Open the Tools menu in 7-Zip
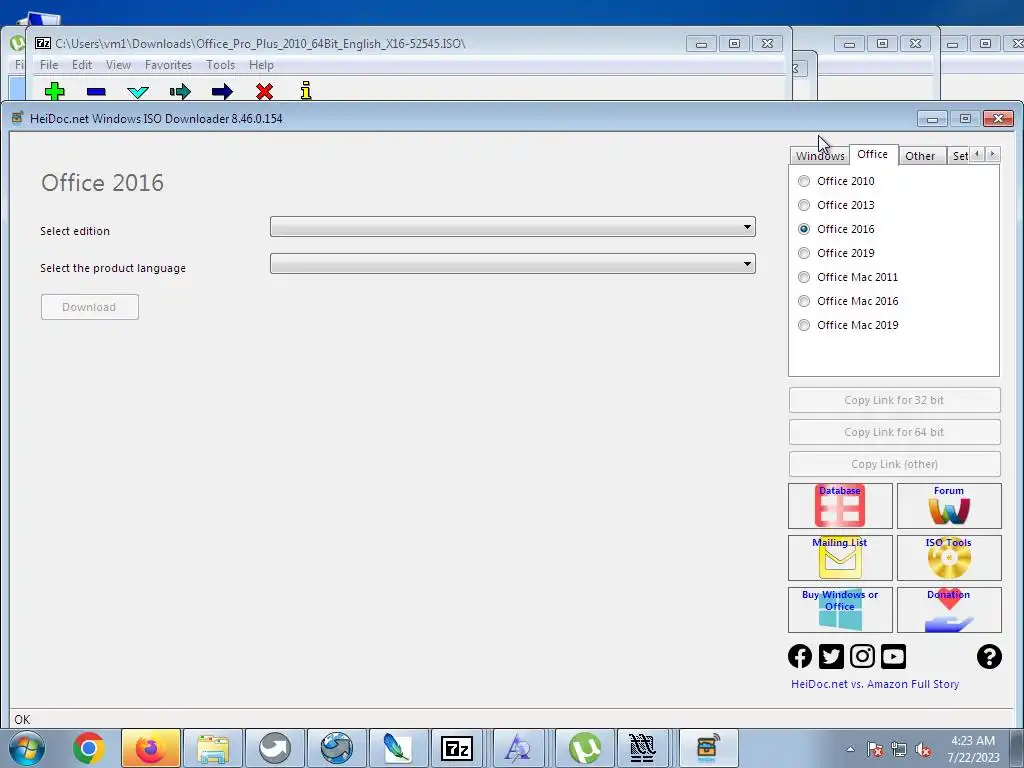 click(221, 65)
